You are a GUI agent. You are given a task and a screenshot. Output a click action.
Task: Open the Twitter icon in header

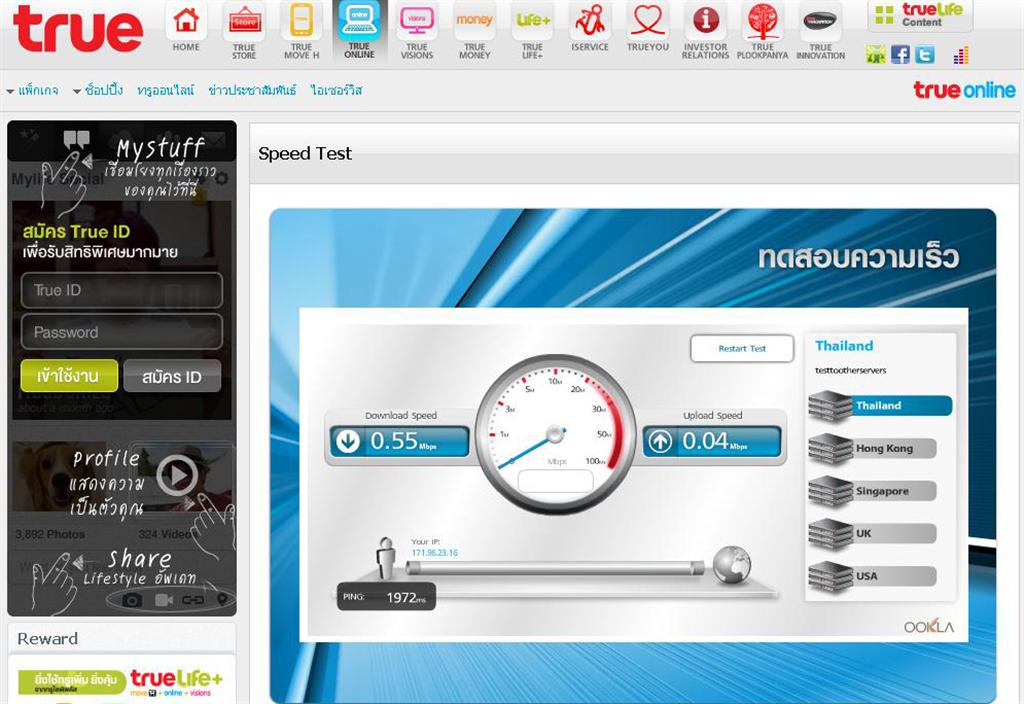point(925,55)
